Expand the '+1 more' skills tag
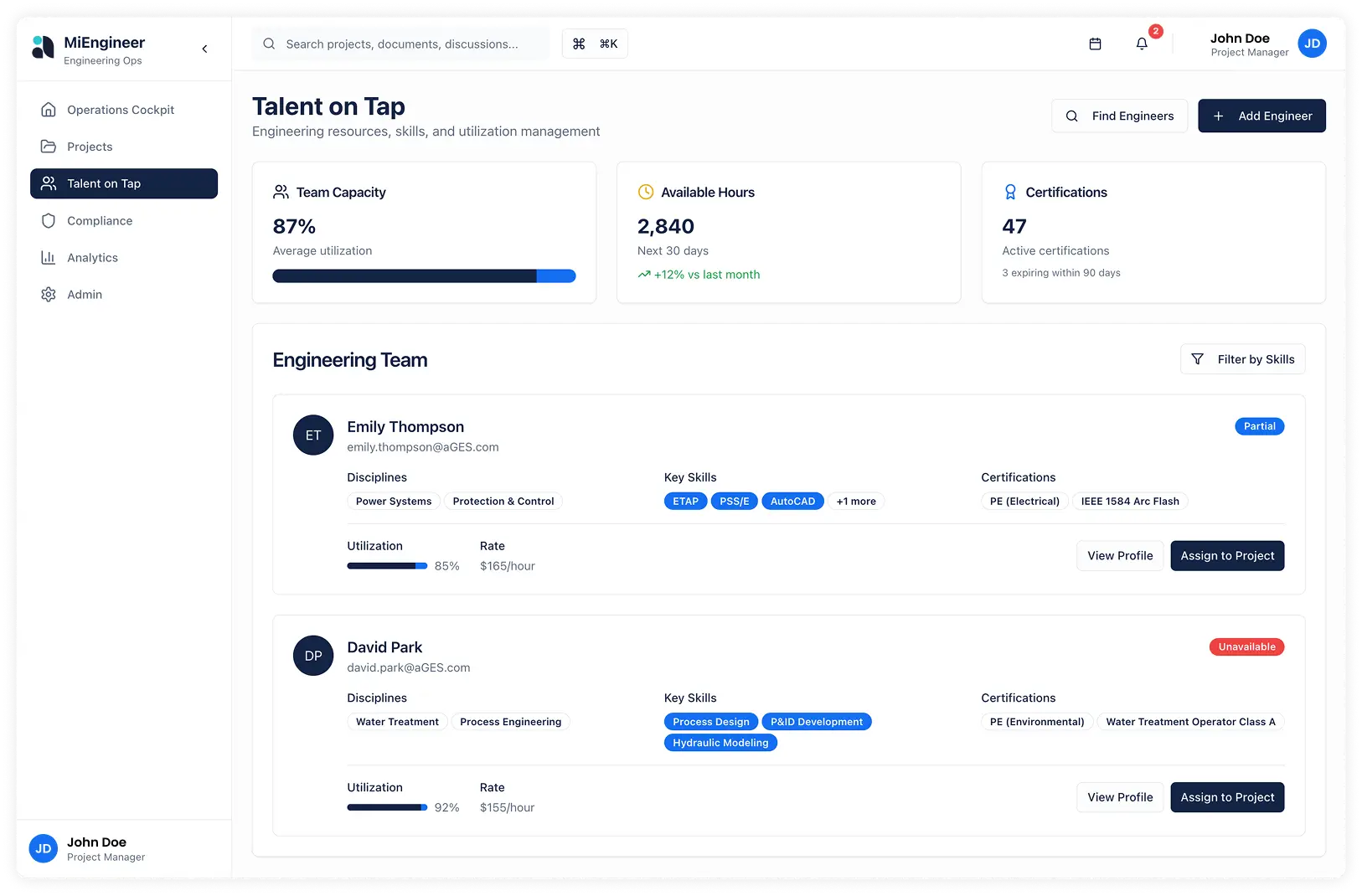Viewport: 1362px width, 896px height. click(x=856, y=502)
